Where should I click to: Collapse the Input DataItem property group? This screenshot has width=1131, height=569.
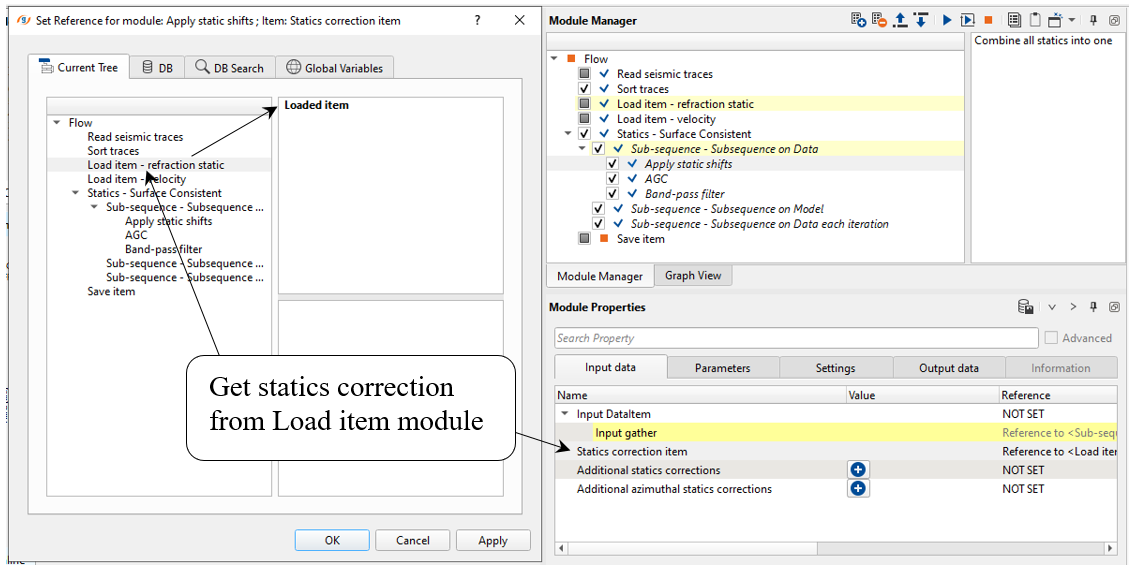(x=565, y=414)
